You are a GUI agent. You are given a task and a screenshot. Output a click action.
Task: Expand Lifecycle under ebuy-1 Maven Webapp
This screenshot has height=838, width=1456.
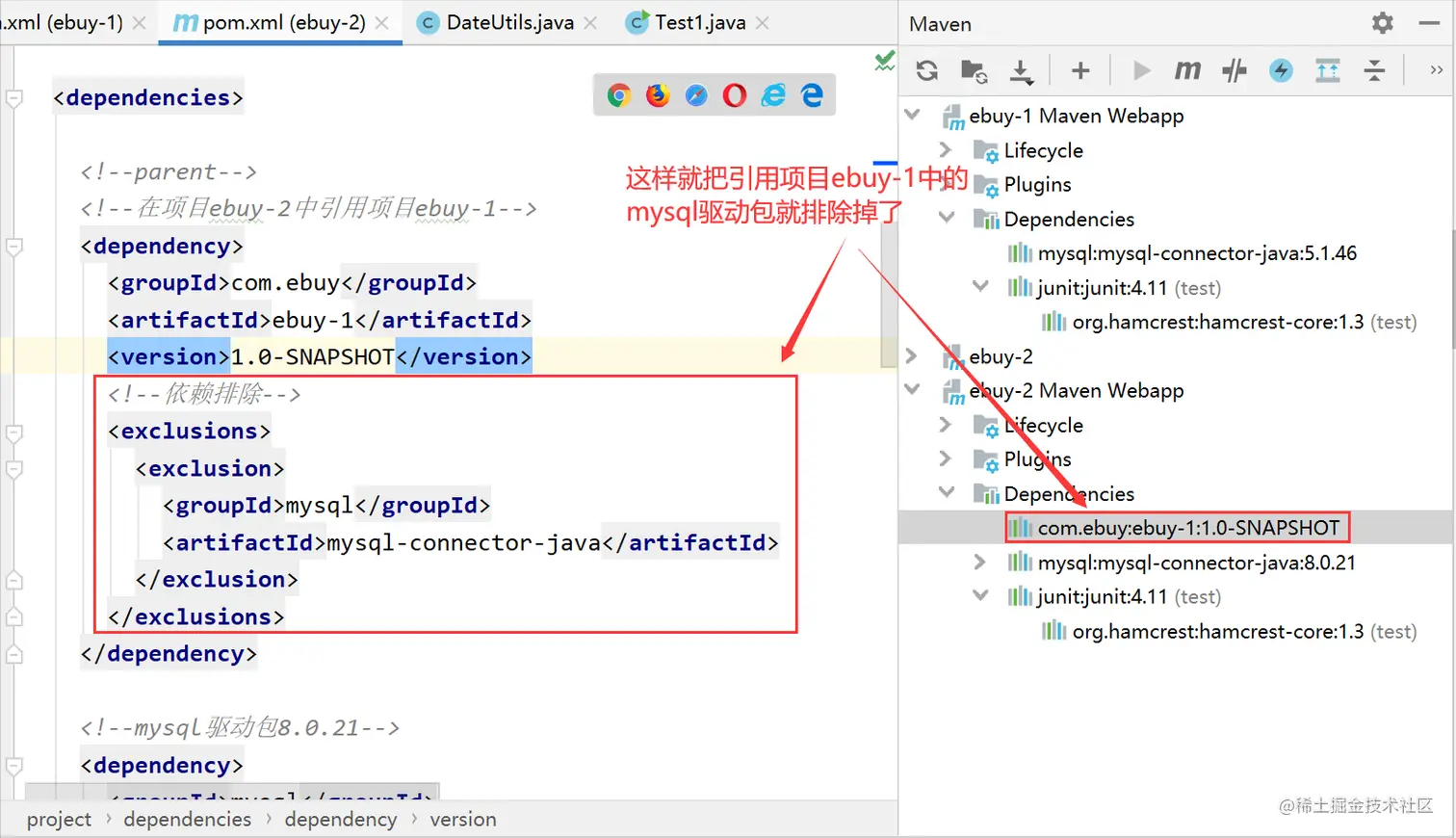tap(946, 149)
